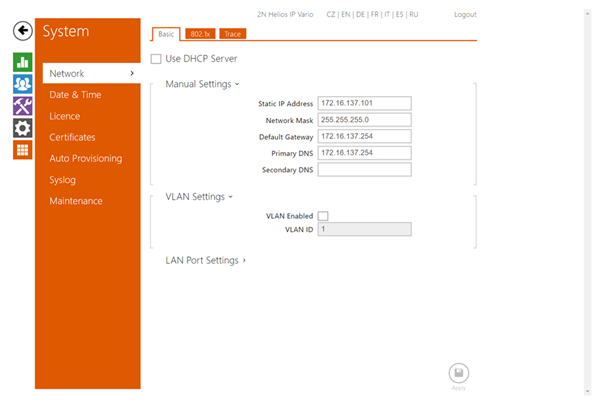Open the blue Directory users icon
The width and height of the screenshot is (600, 414).
22,84
